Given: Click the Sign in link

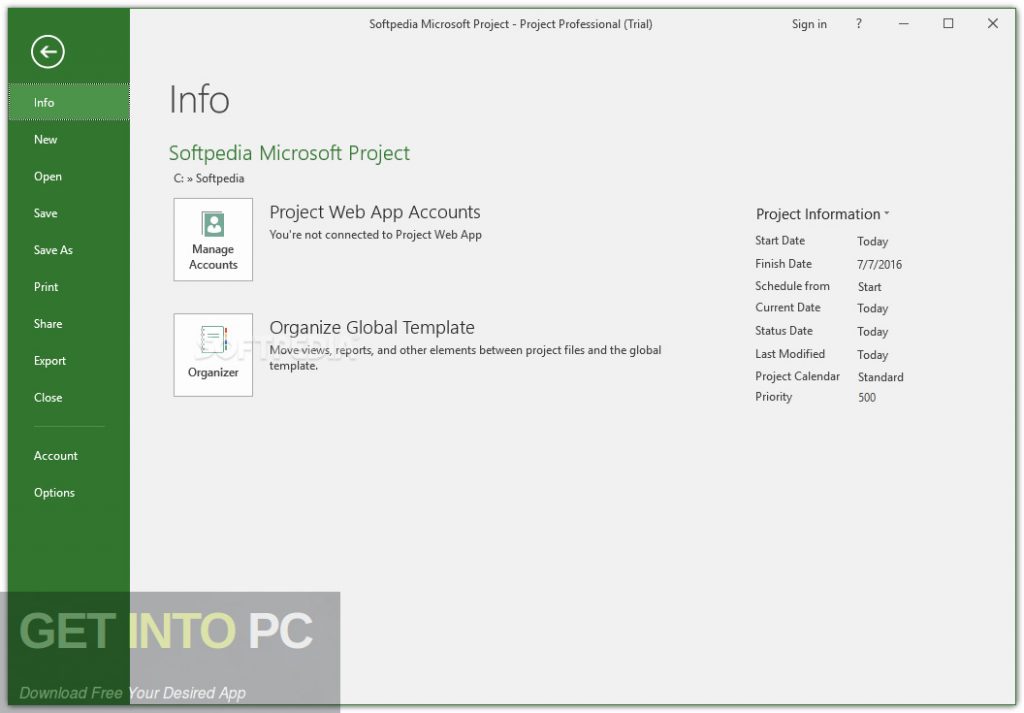Looking at the screenshot, I should 808,24.
